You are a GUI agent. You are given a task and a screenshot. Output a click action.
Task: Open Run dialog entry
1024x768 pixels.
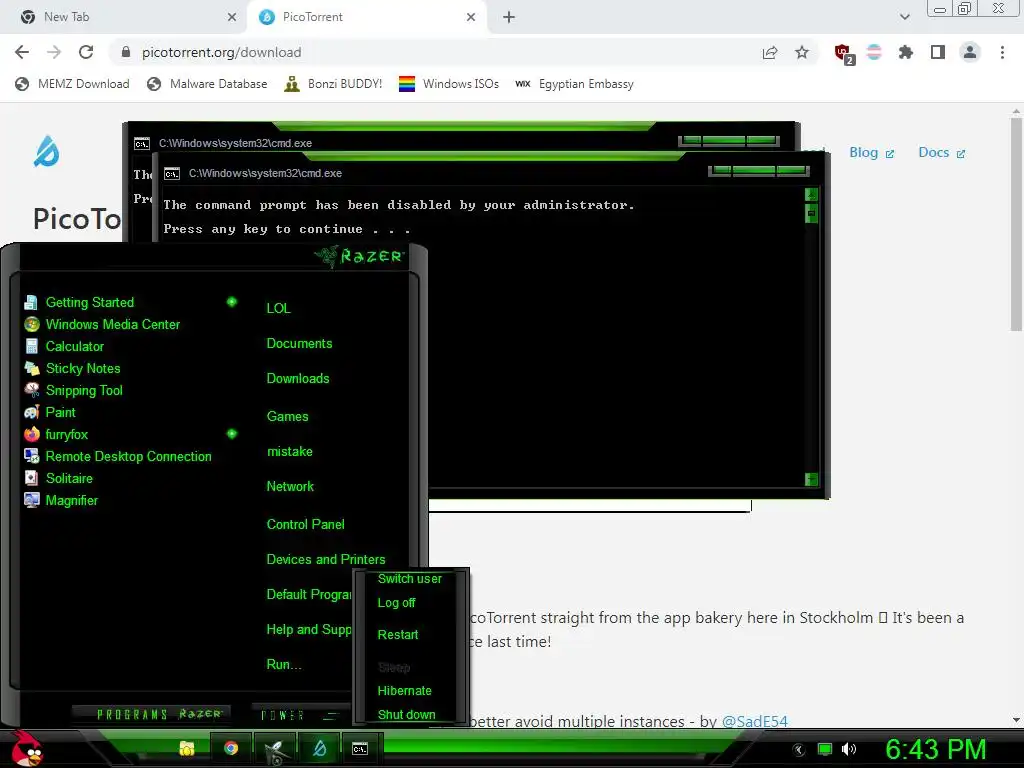[x=284, y=665]
